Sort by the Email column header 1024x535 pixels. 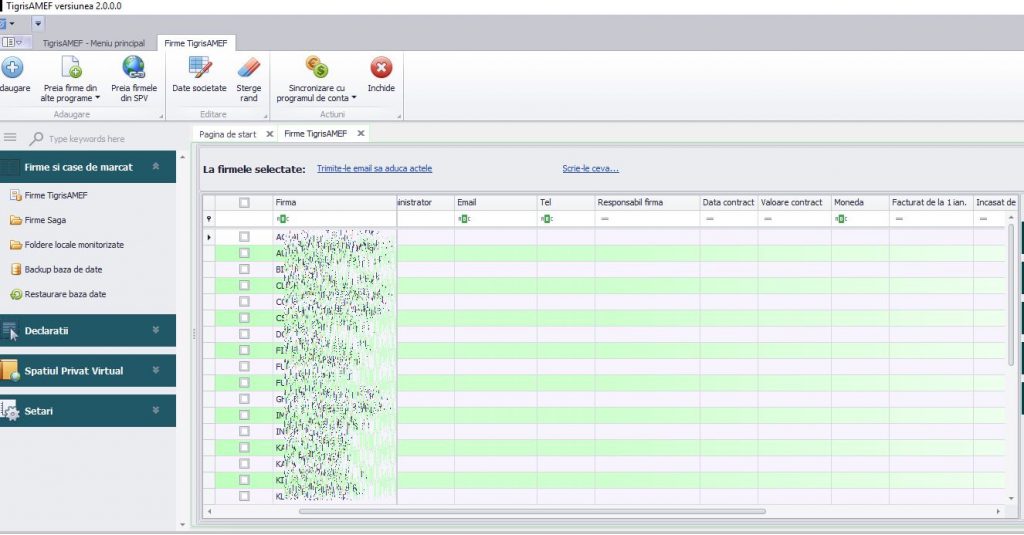[496, 203]
